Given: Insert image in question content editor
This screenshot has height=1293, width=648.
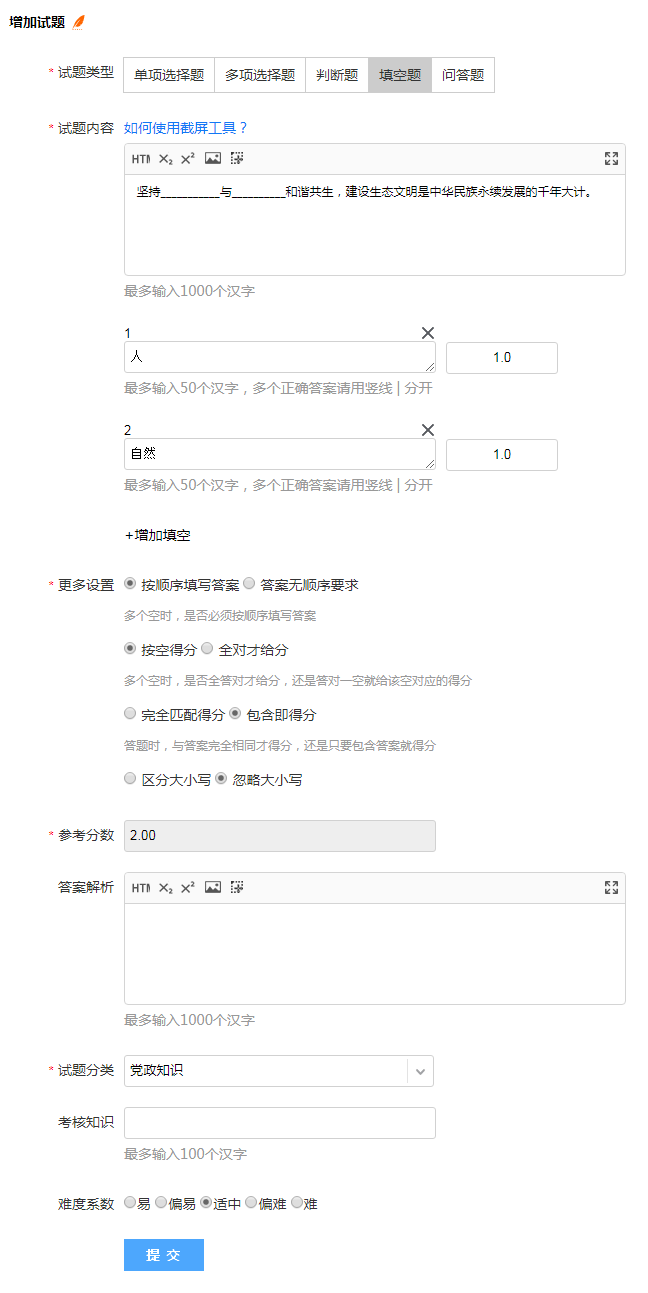Looking at the screenshot, I should coord(212,159).
